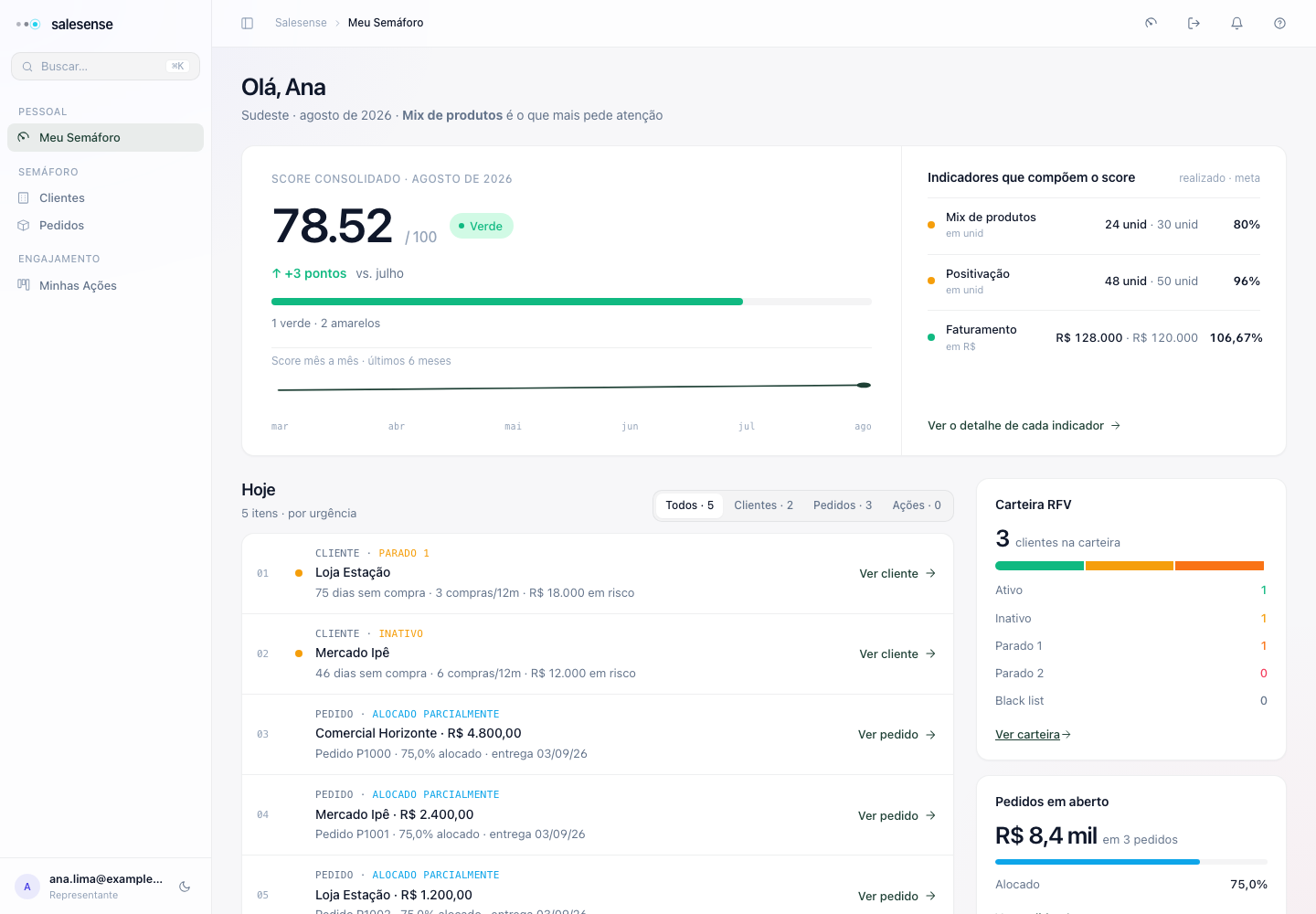Image resolution: width=1316 pixels, height=914 pixels.
Task: Switch to the Clientes · 2 tab
Action: (x=763, y=505)
